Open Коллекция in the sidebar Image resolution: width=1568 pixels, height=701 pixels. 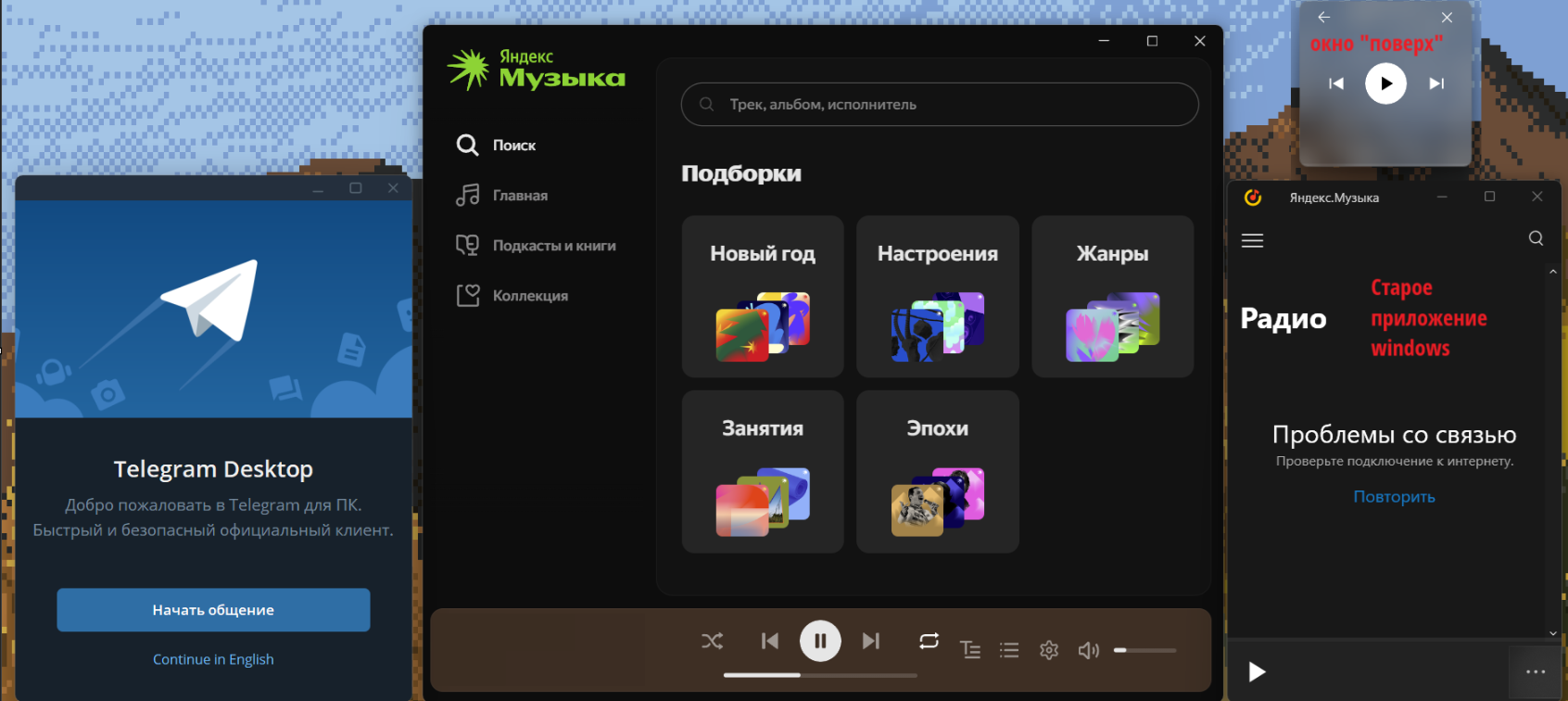(512, 295)
